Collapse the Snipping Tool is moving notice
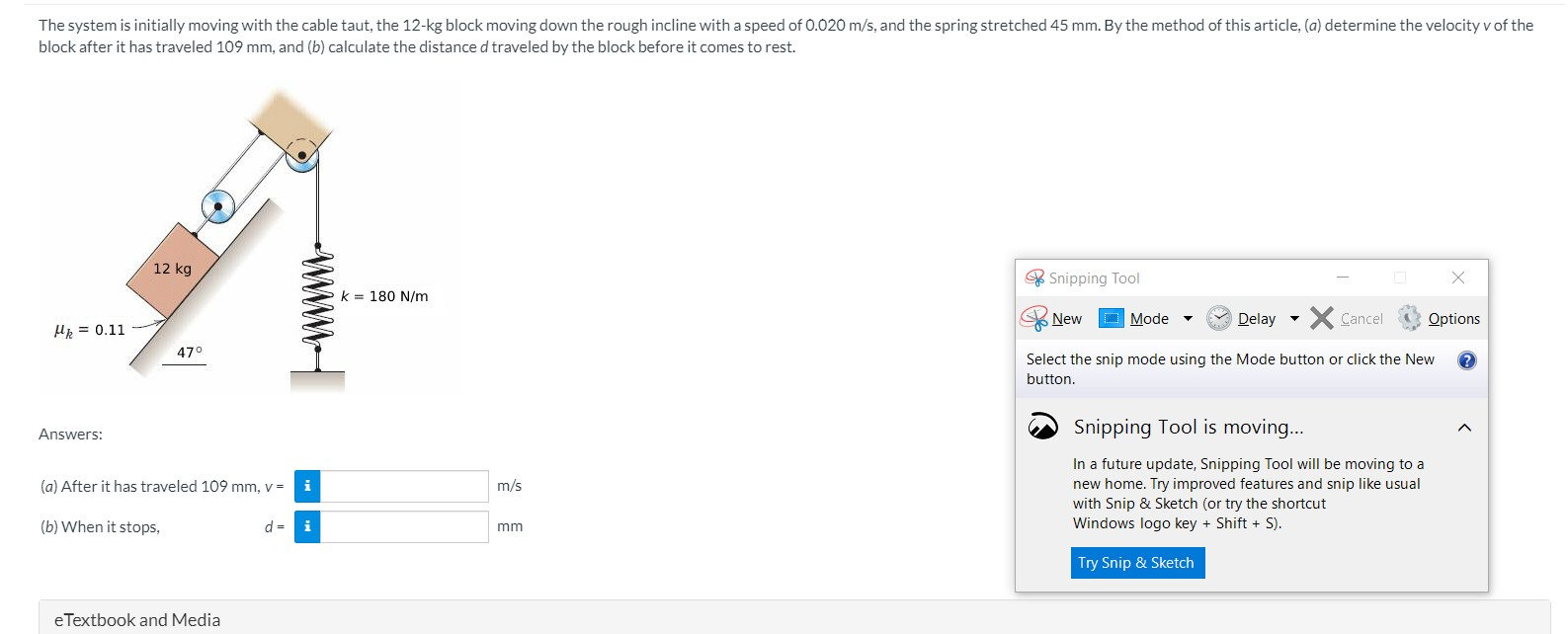1568x634 pixels. click(1464, 428)
